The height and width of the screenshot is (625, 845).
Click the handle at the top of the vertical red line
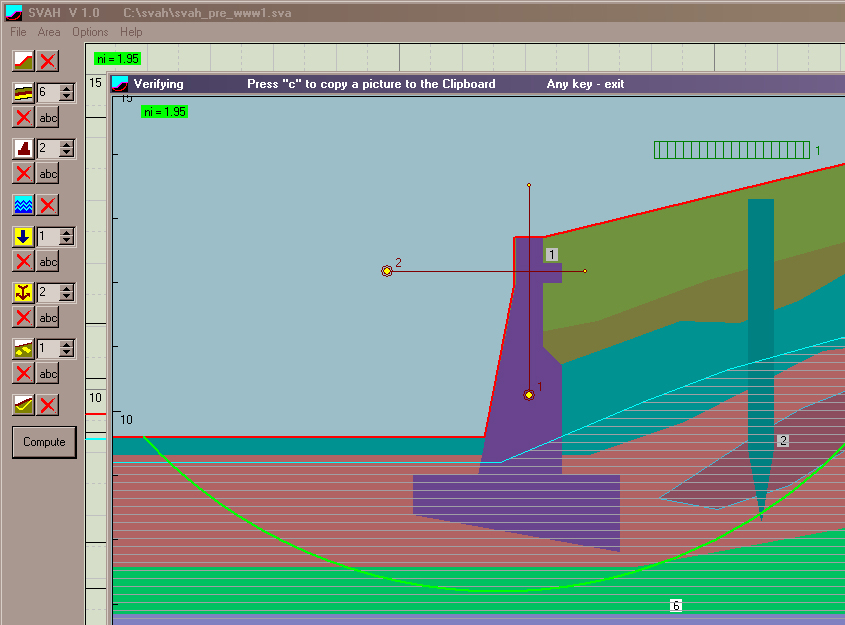[x=529, y=185]
